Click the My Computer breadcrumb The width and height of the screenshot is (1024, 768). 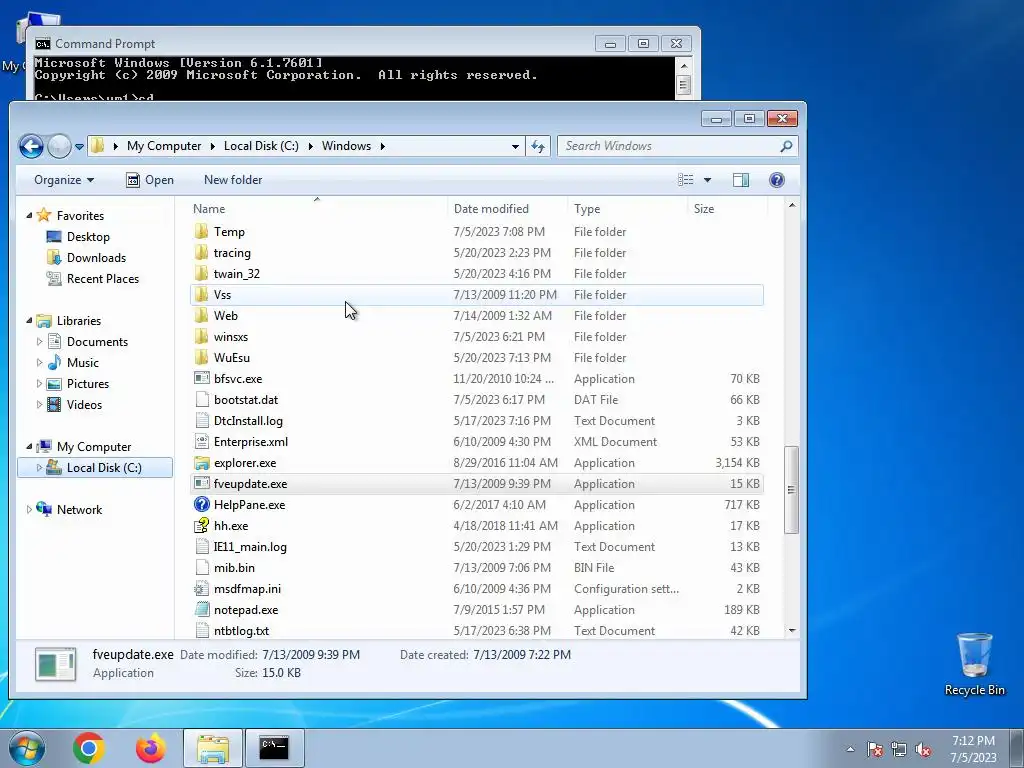(164, 146)
